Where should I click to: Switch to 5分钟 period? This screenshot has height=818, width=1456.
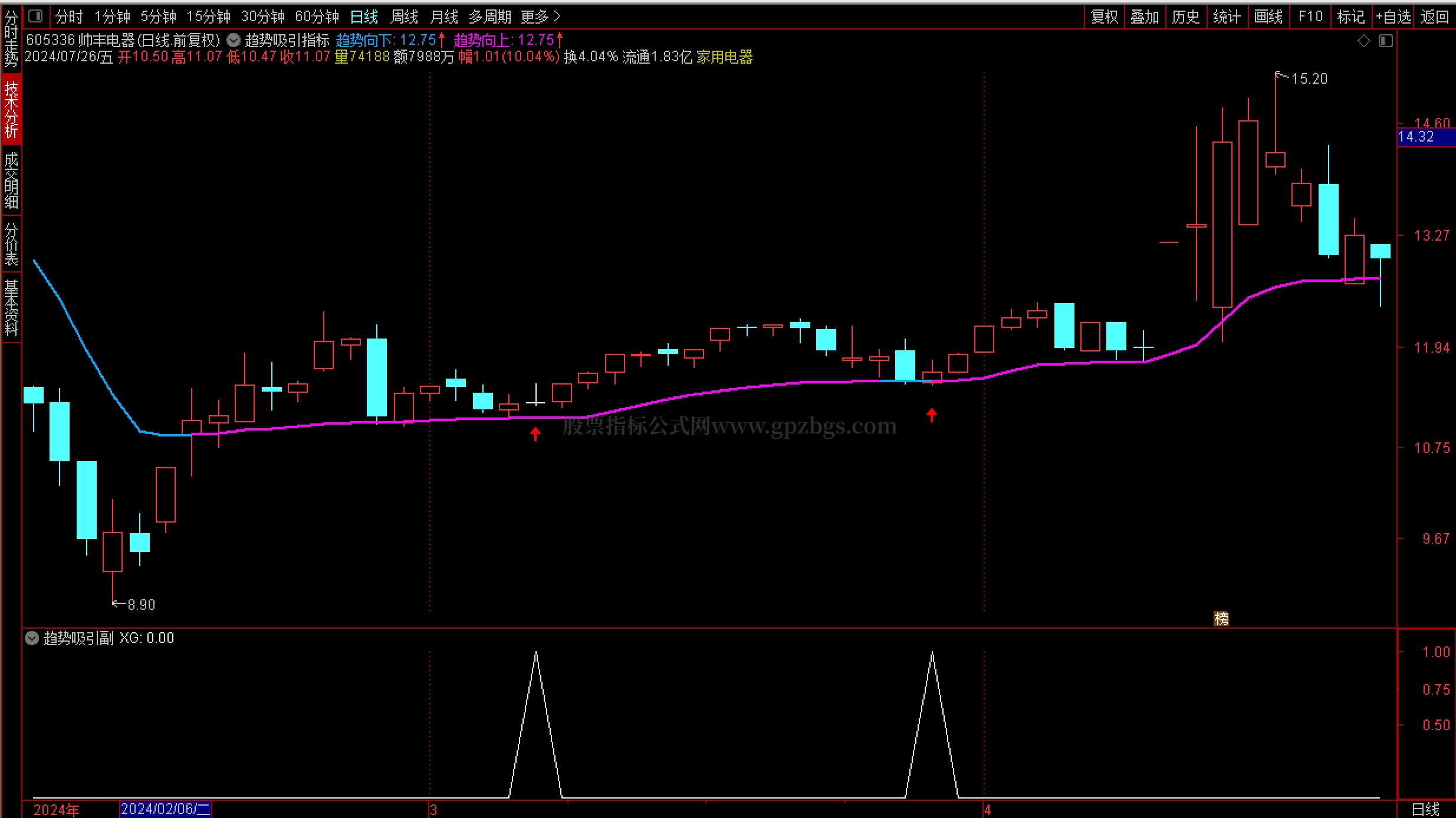click(x=158, y=17)
